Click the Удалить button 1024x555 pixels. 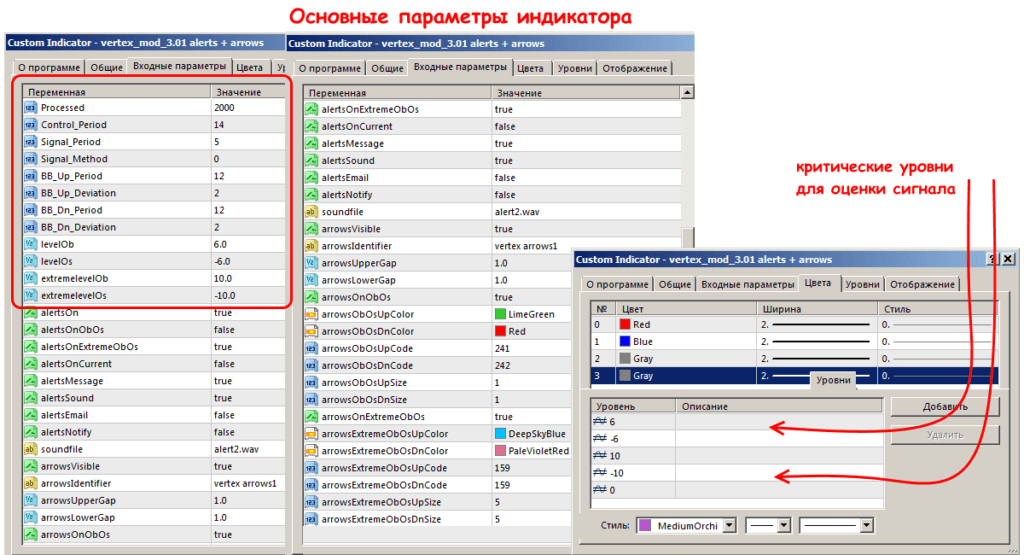[945, 435]
